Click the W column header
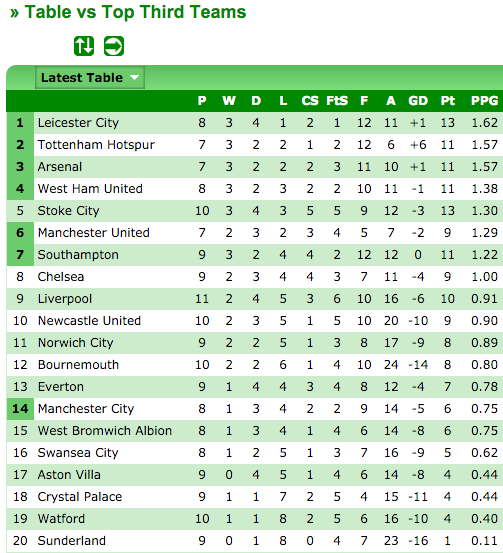The height and width of the screenshot is (553, 503). point(229,101)
